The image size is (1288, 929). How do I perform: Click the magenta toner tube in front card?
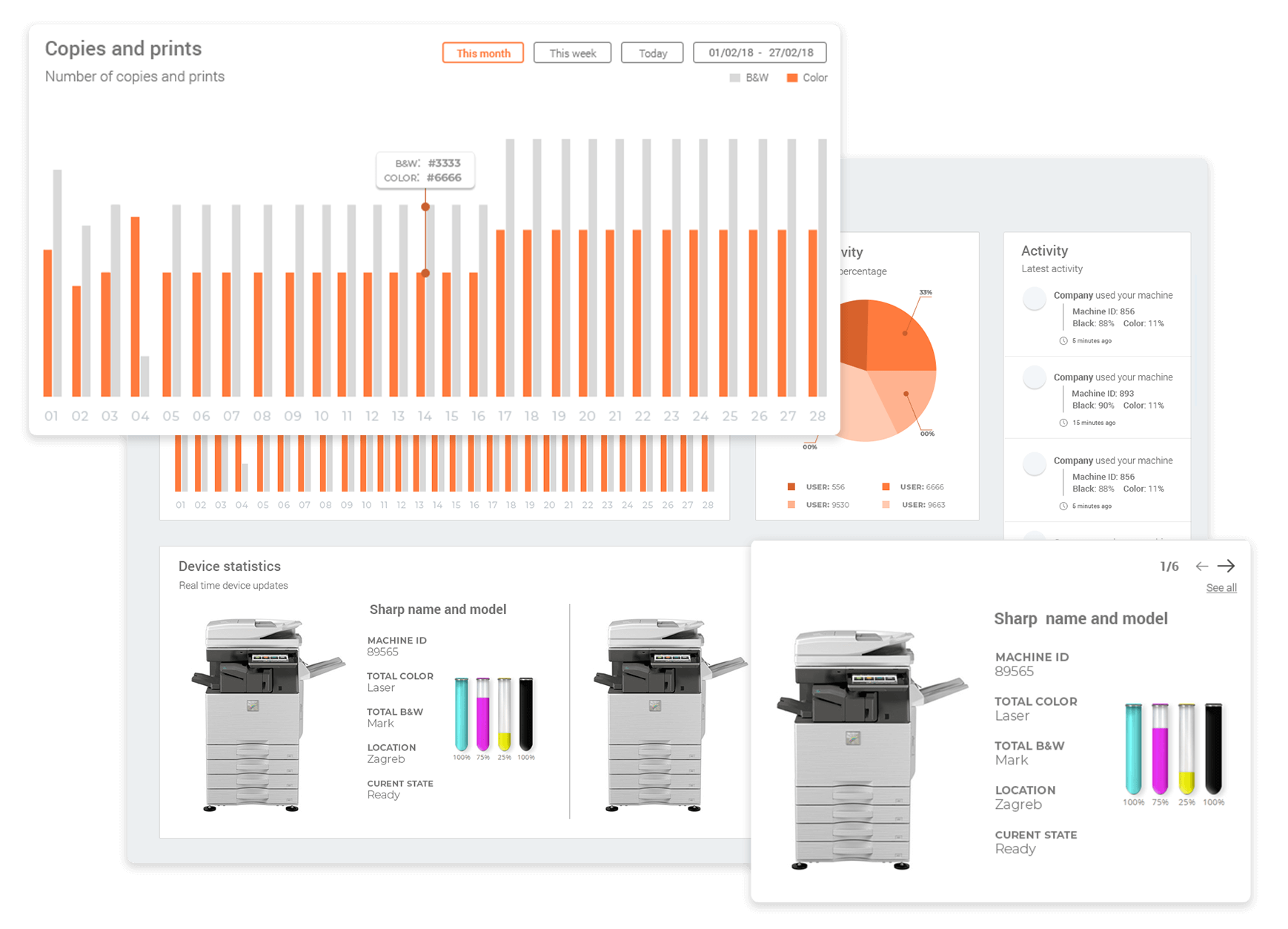click(x=1161, y=749)
